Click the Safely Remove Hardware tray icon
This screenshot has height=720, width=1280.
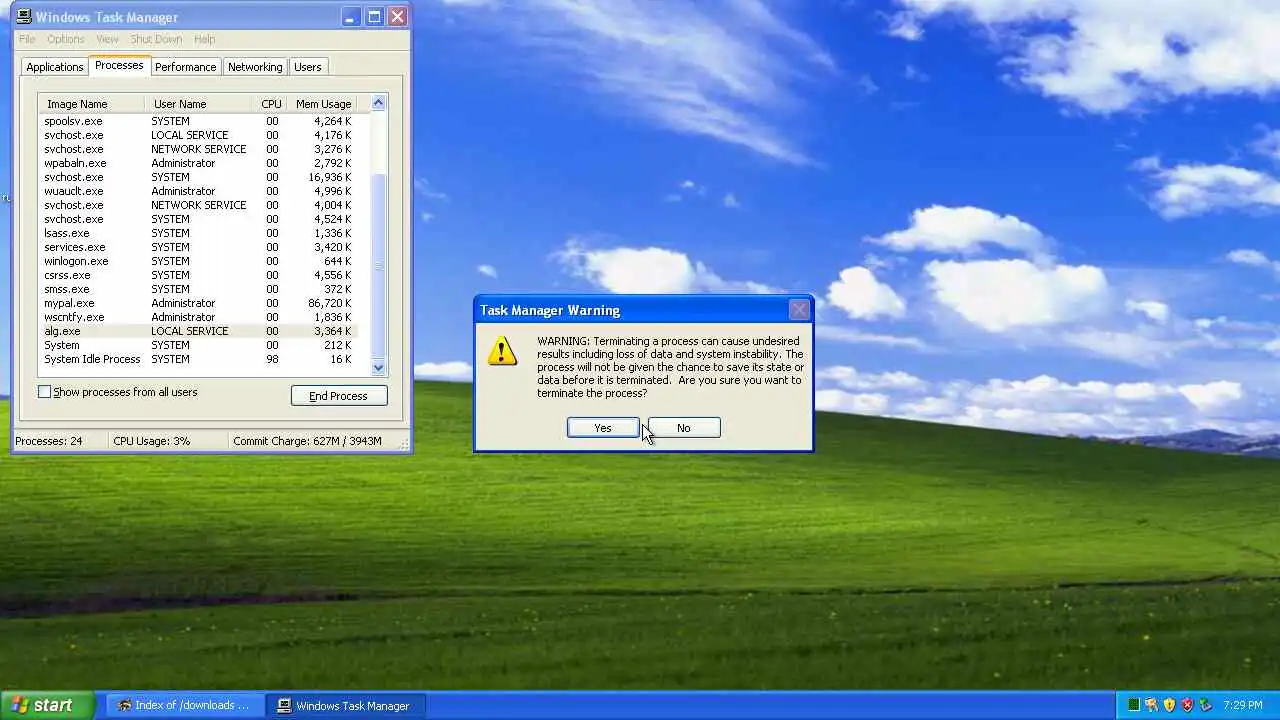point(1205,705)
